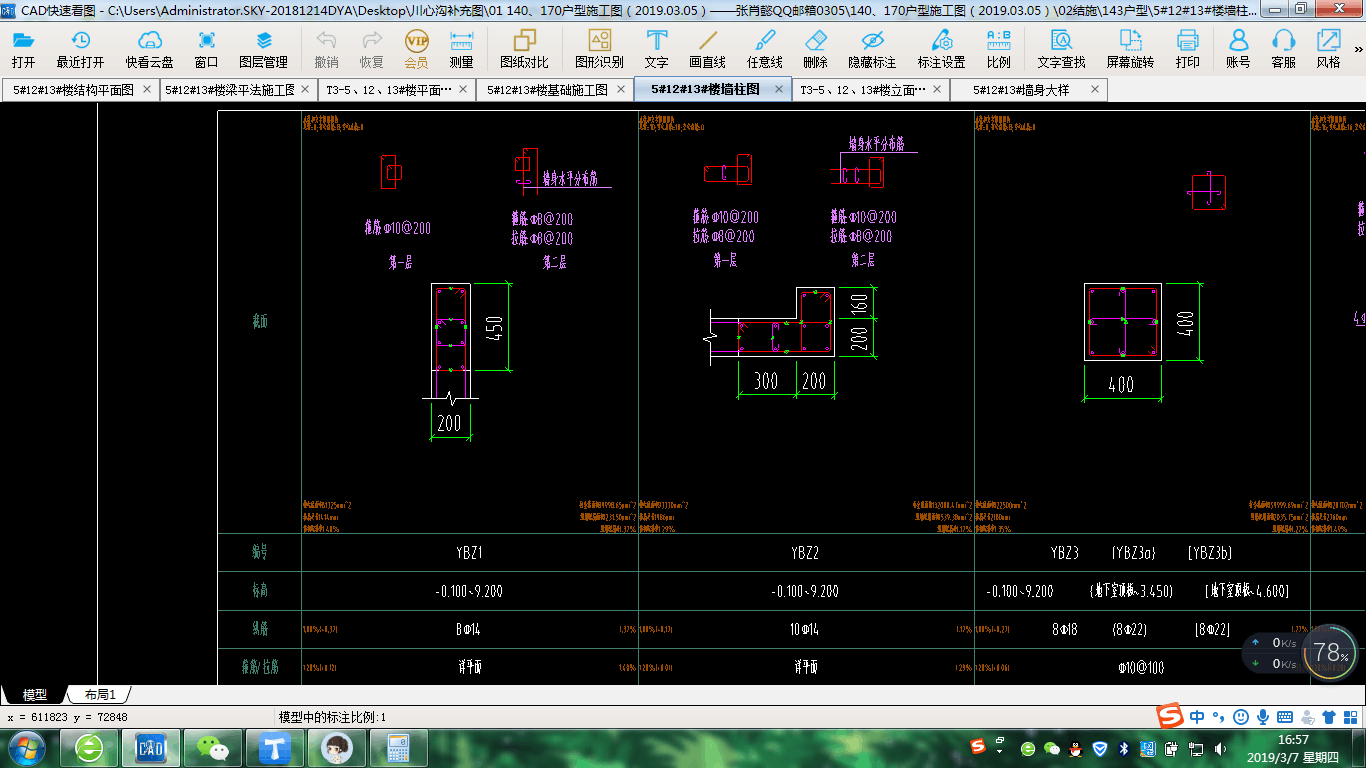The width and height of the screenshot is (1366, 768).
Task: Select the 窗口 zoom window tool
Action: click(206, 49)
